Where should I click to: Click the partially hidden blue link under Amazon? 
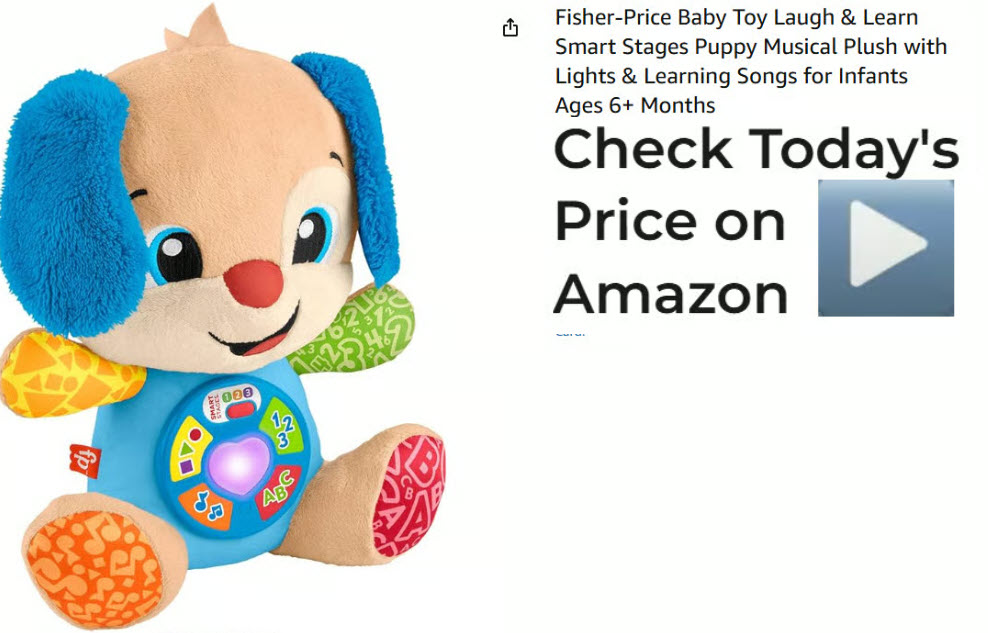pos(570,333)
